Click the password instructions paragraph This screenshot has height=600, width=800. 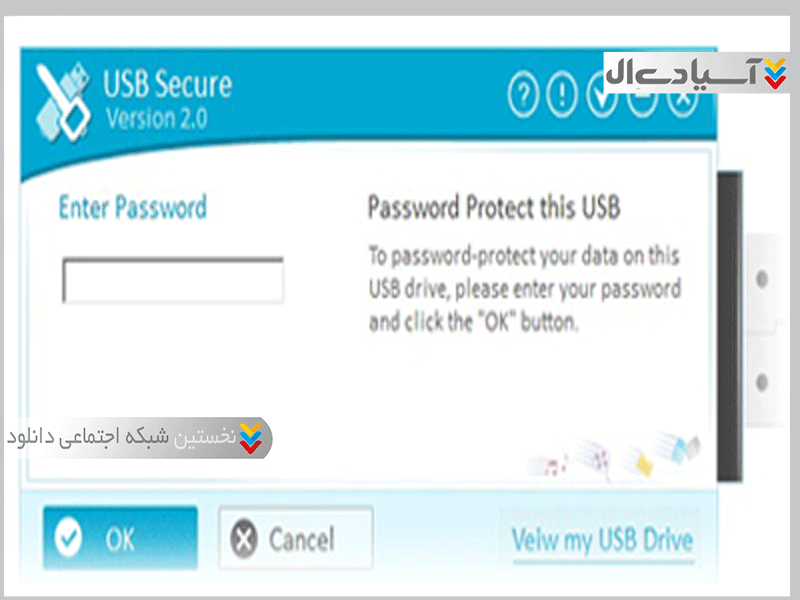pos(524,289)
